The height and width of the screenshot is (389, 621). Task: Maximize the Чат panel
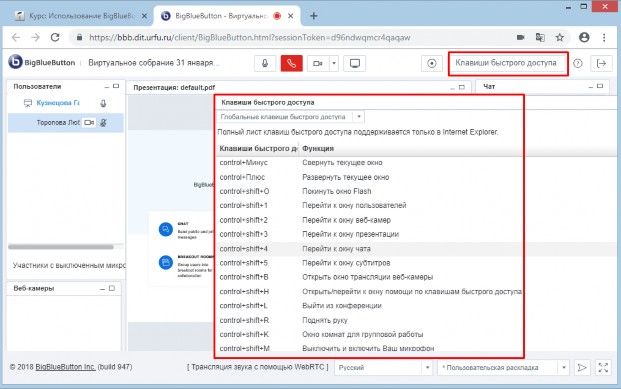coord(600,86)
